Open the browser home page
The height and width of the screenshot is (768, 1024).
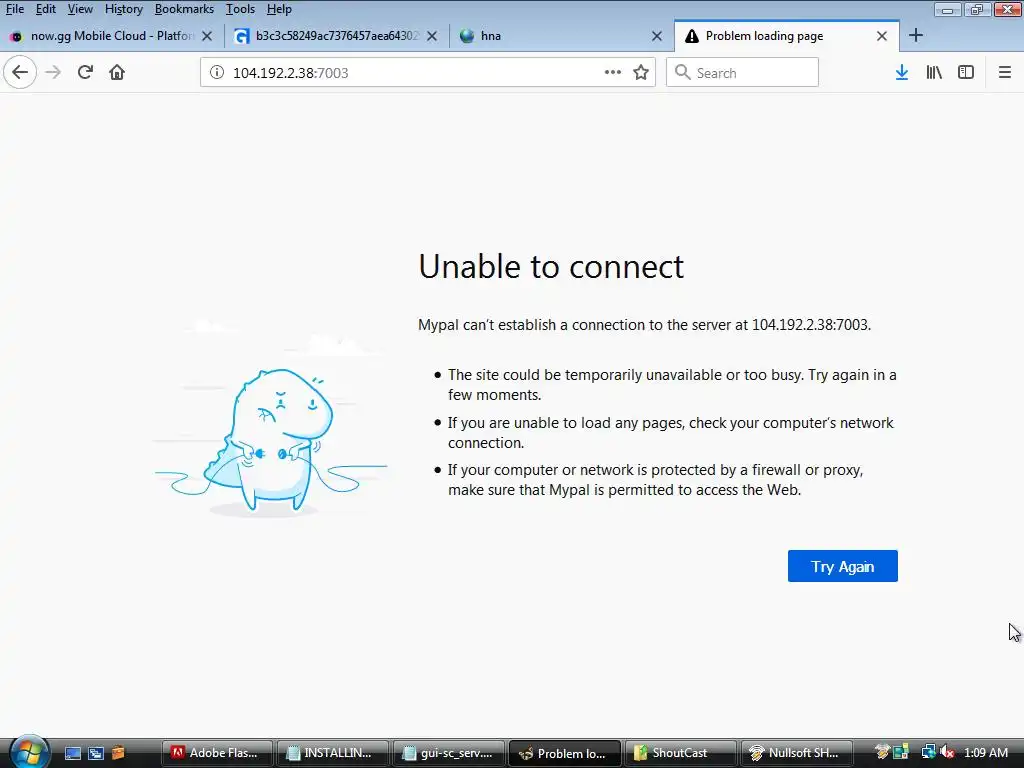[x=117, y=72]
